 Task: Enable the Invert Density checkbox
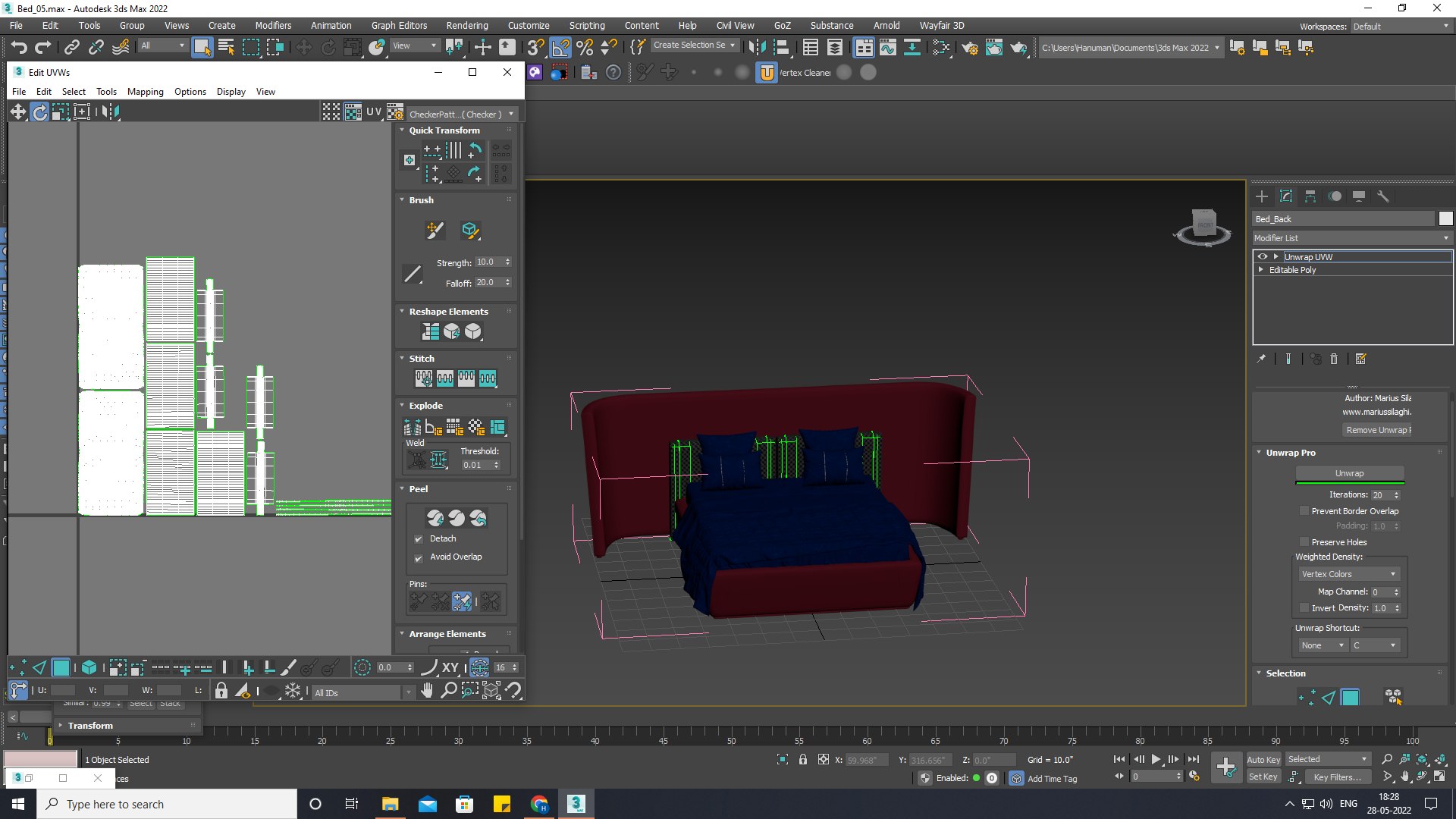pyautogui.click(x=1304, y=608)
